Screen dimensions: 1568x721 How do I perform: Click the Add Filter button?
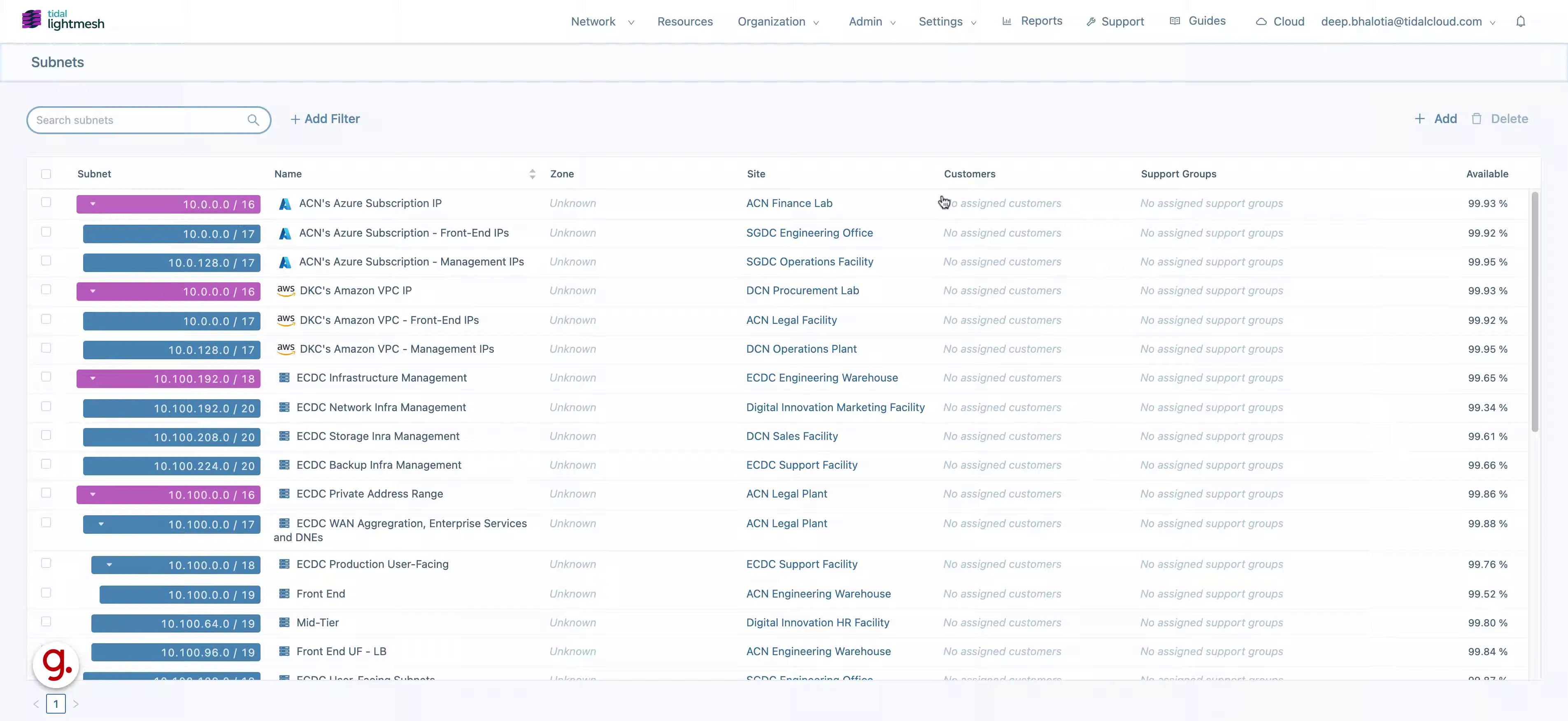tap(324, 119)
